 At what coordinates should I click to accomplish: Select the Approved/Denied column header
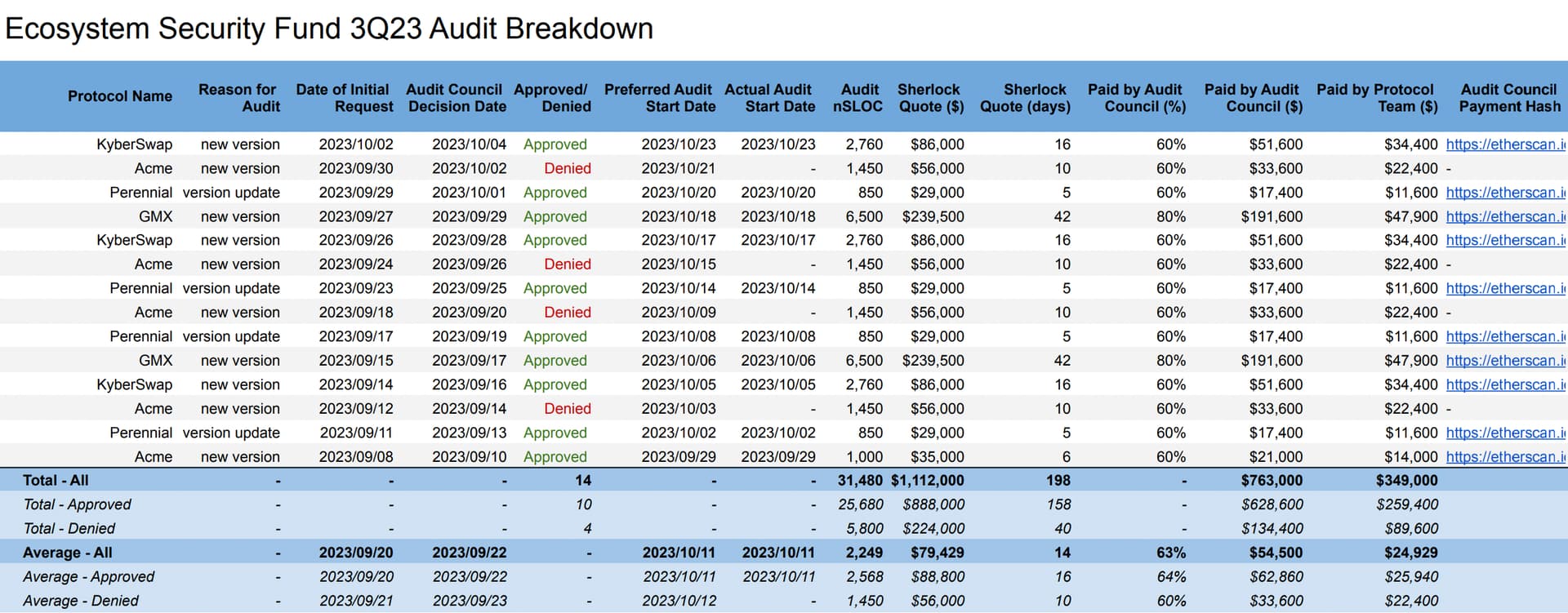552,98
